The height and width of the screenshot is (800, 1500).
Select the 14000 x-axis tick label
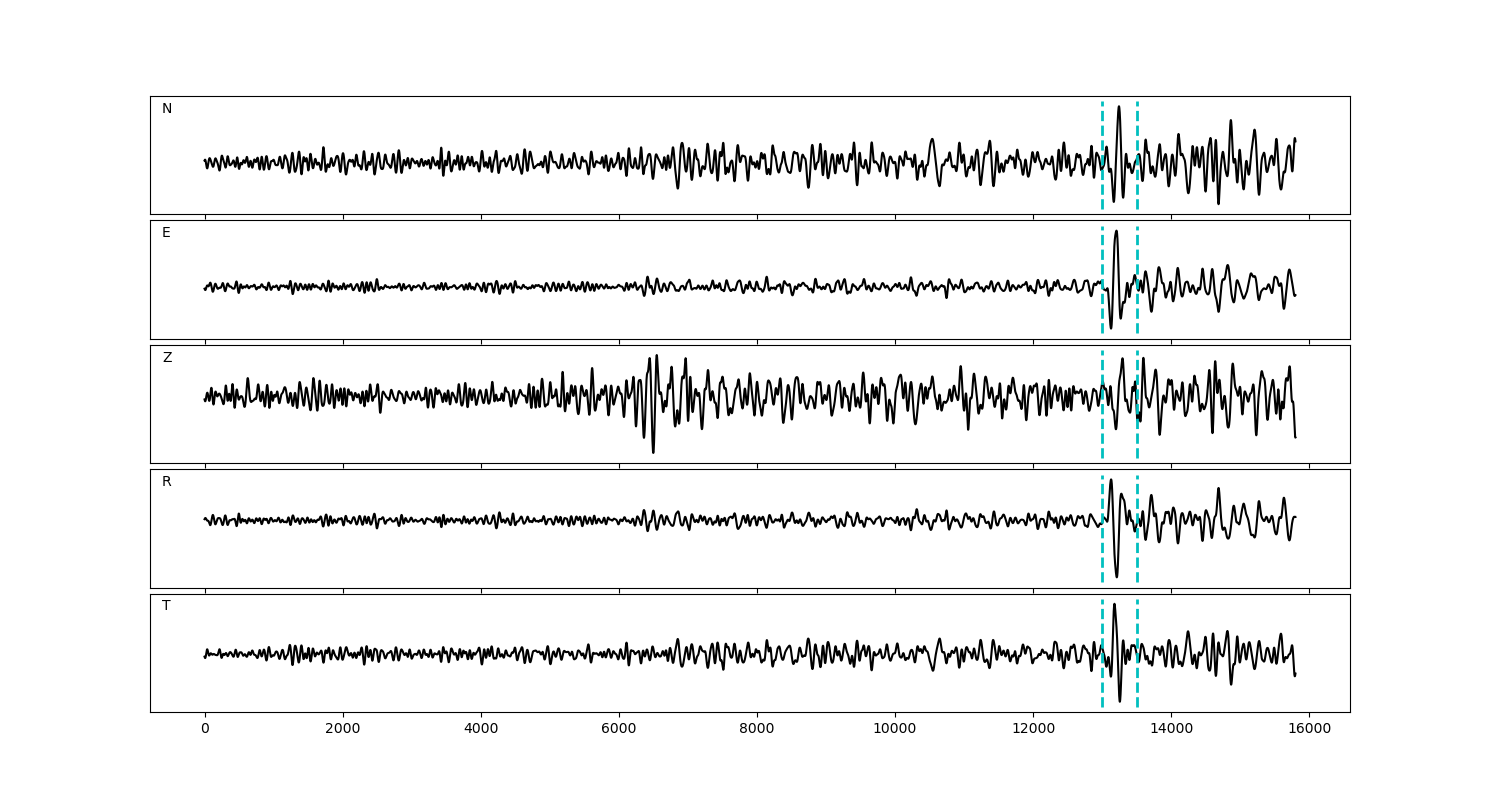pos(1170,730)
